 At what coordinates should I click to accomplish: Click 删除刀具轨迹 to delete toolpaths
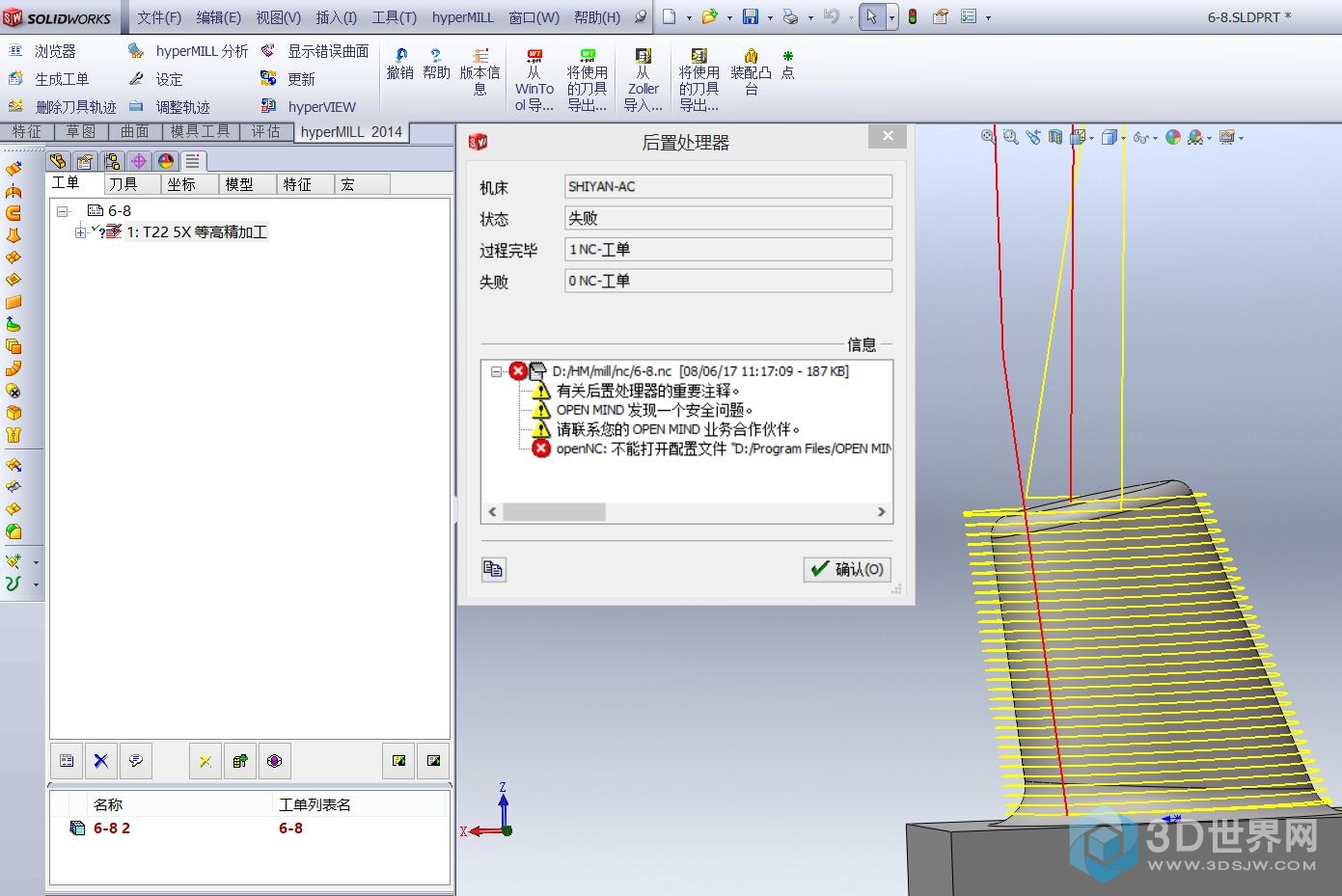[62, 107]
